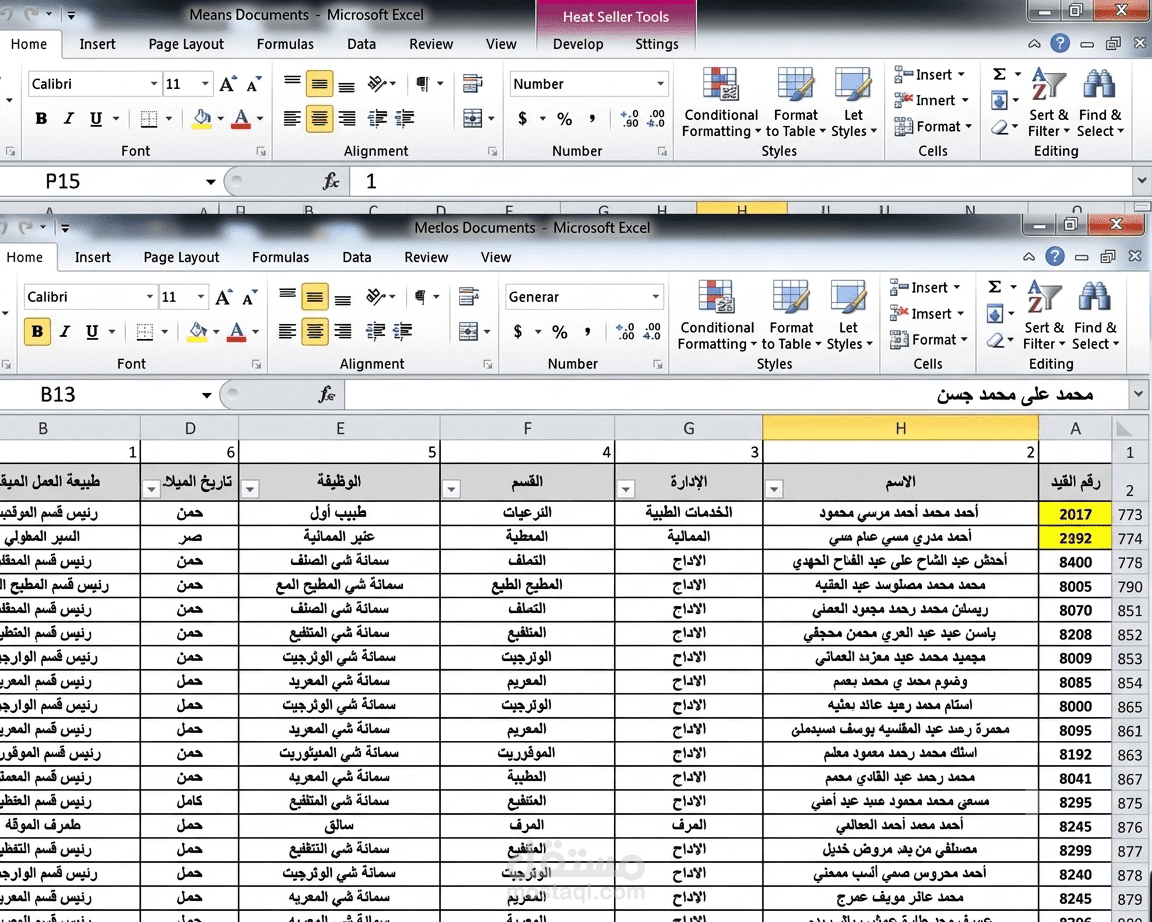Toggle Underline in the front window ribbon
This screenshot has width=1152, height=922.
click(92, 331)
